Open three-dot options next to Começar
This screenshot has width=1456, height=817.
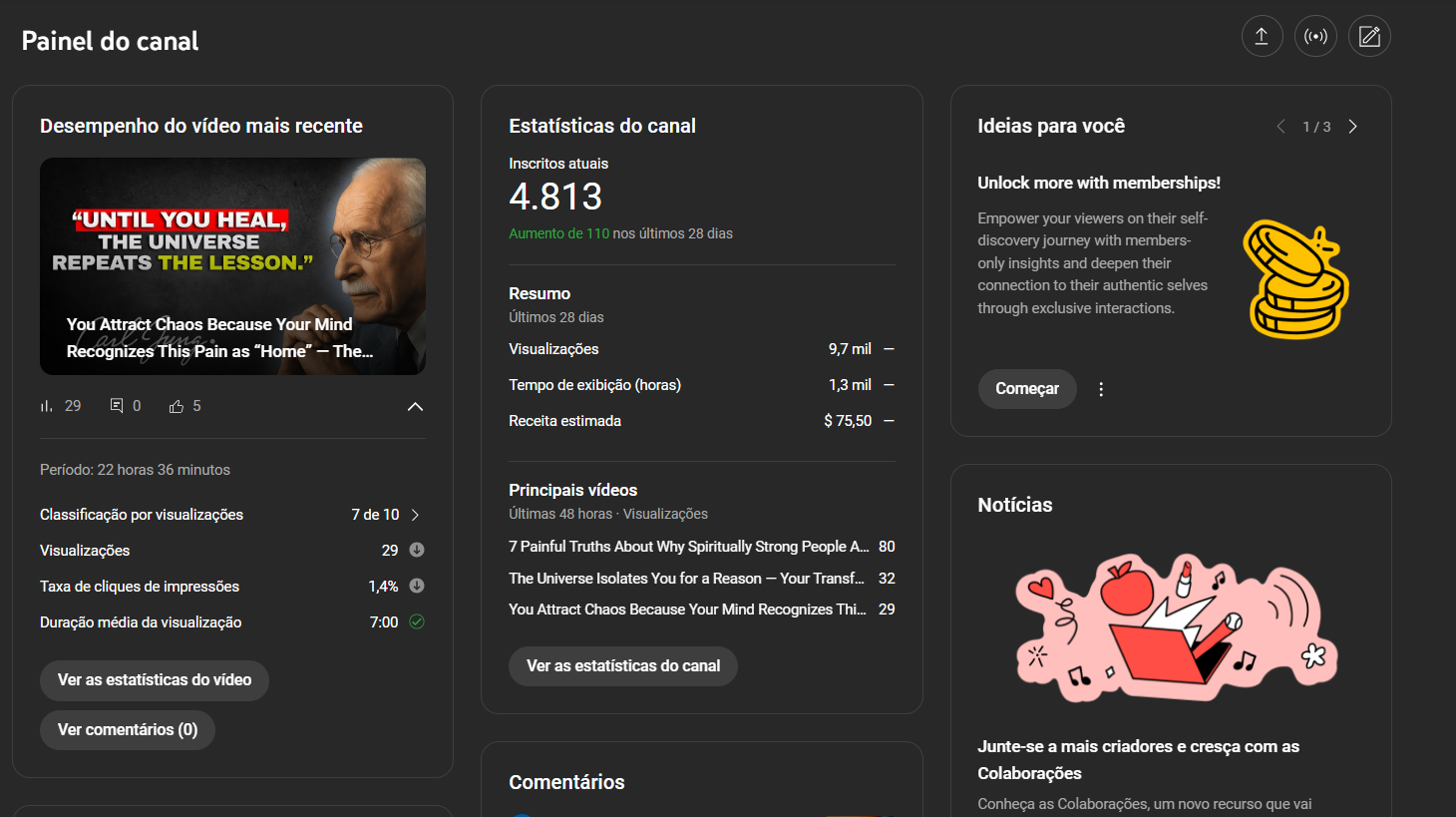(x=1101, y=389)
